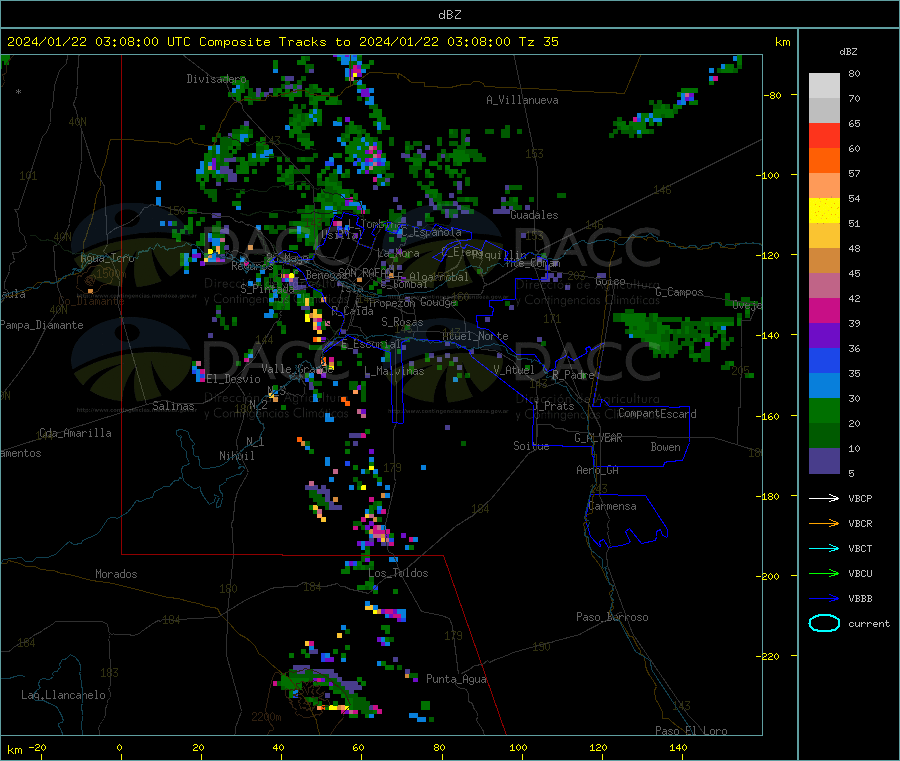Click the white VBCP arrow in legend
The image size is (900, 761).
(x=824, y=498)
